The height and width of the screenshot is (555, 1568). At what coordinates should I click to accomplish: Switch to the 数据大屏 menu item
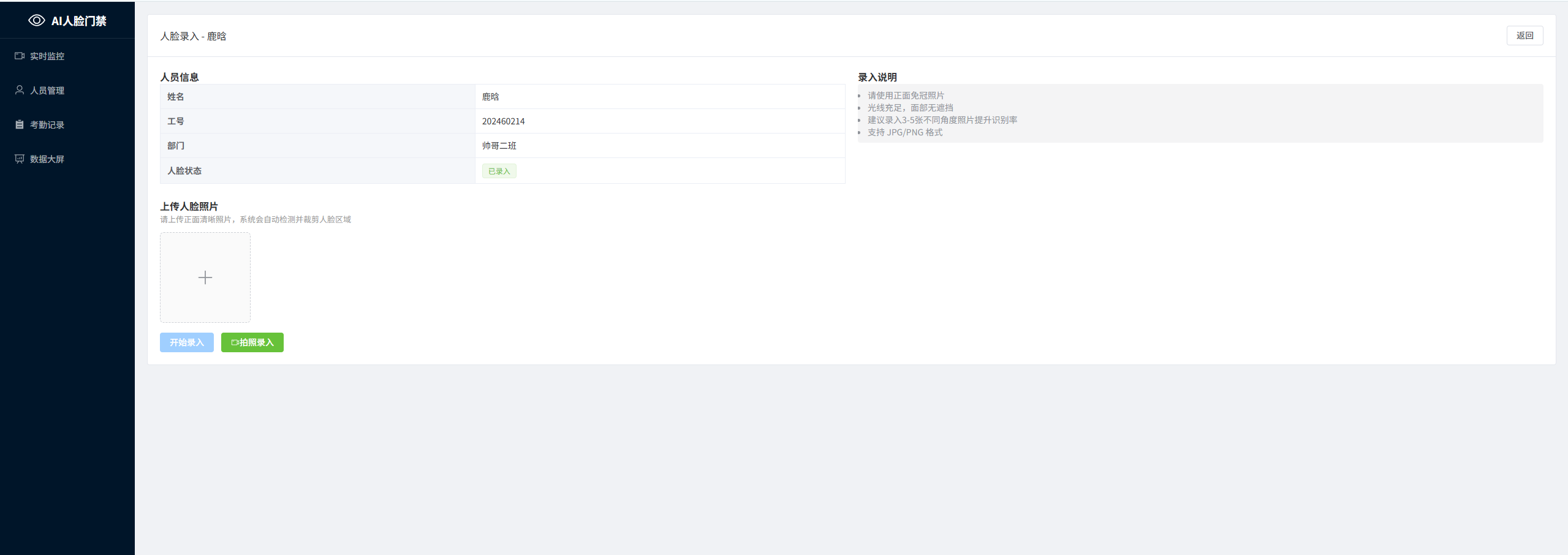click(67, 159)
